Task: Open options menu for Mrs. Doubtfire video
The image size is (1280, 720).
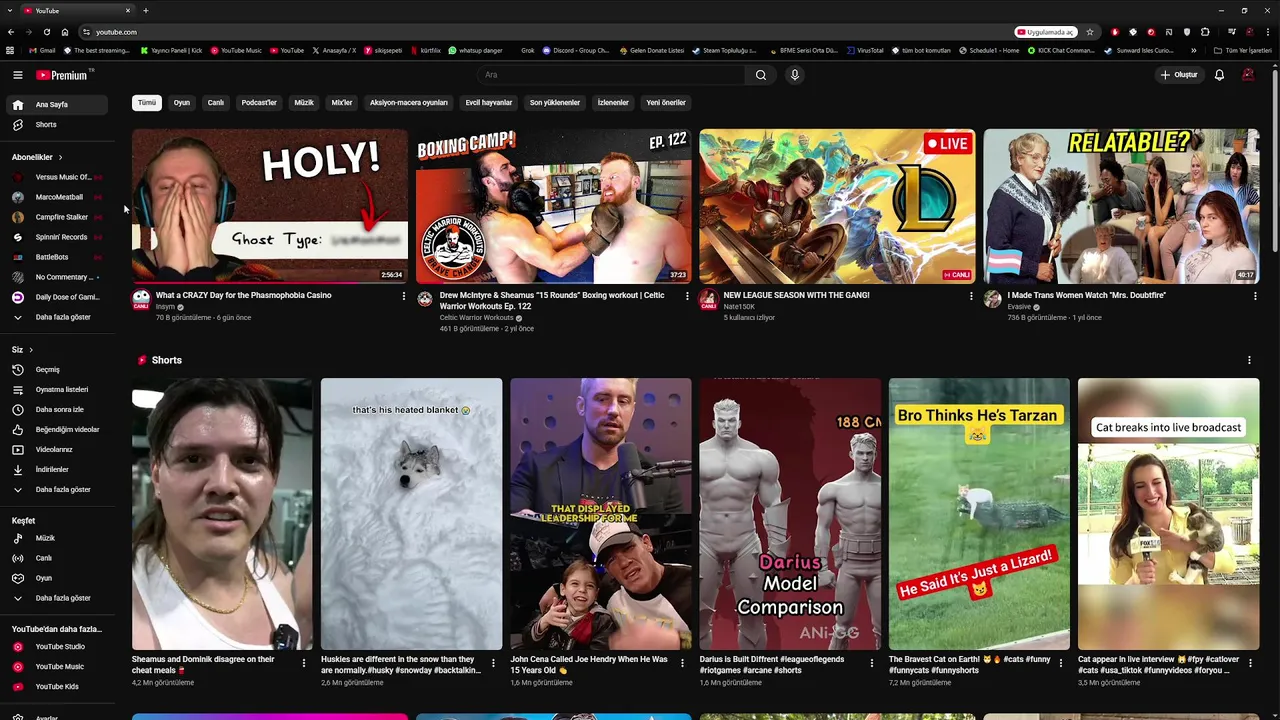Action: tap(1255, 296)
